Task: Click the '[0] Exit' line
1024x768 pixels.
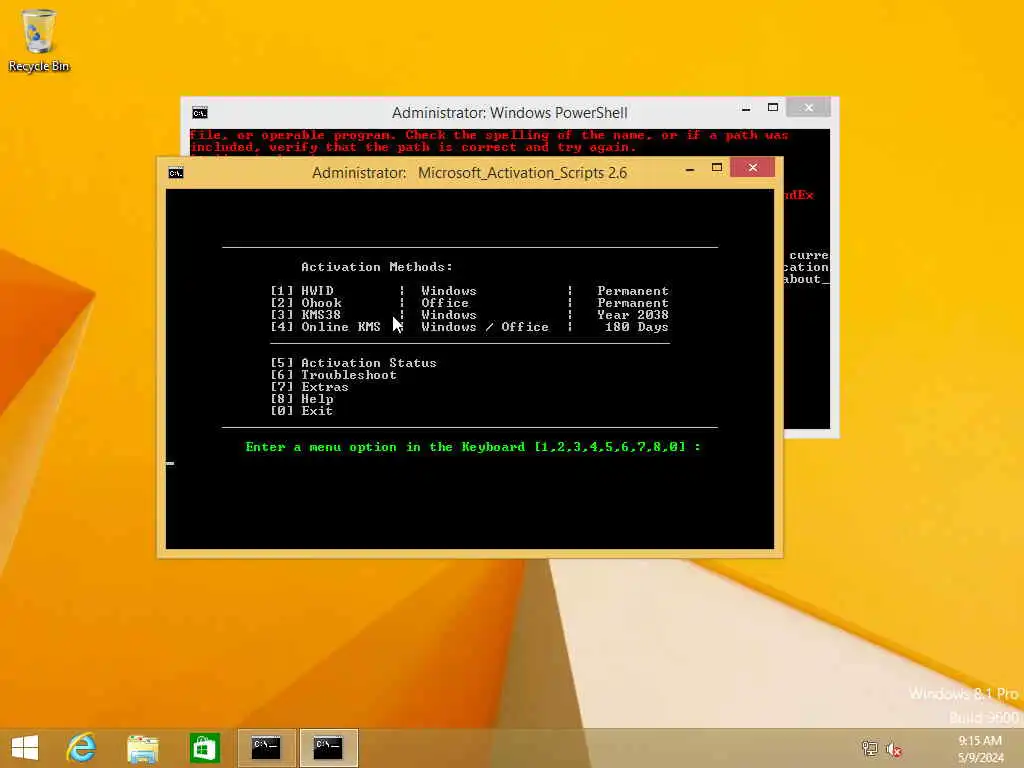Action: tap(302, 411)
